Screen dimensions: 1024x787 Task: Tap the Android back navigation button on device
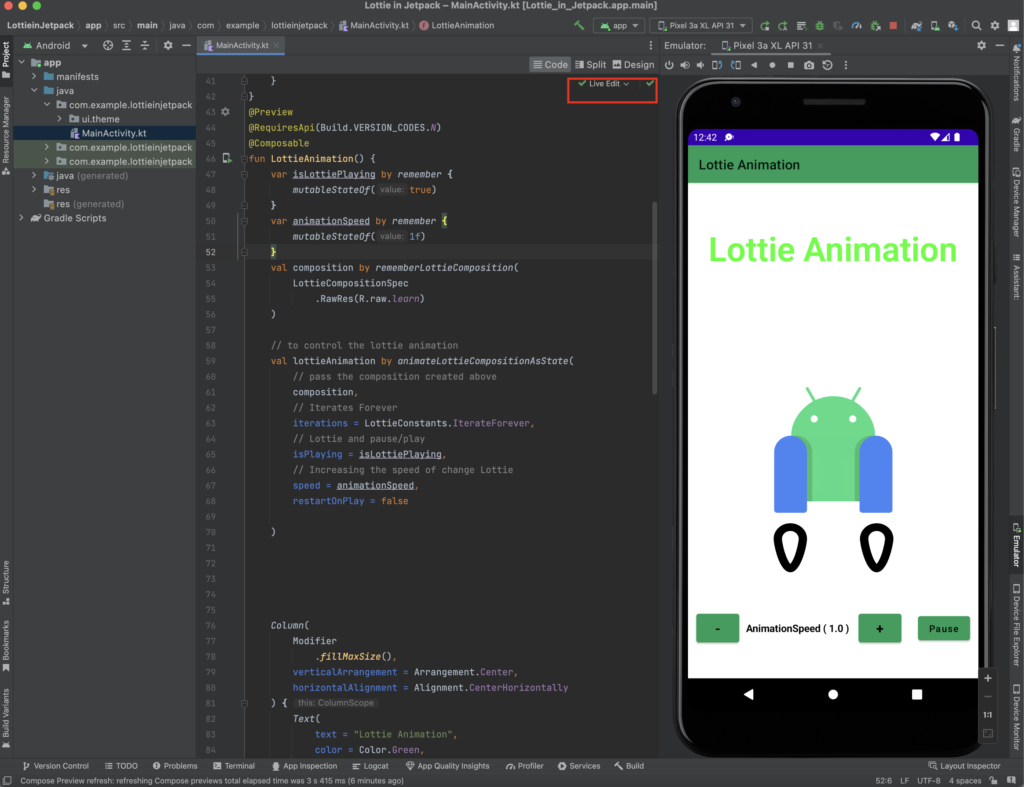pos(748,694)
